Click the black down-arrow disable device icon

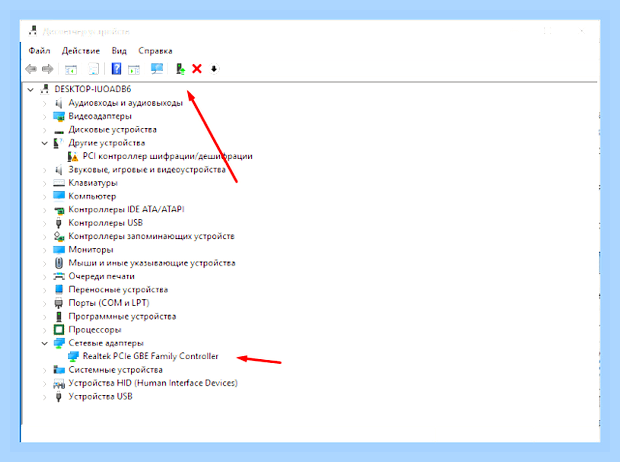214,69
